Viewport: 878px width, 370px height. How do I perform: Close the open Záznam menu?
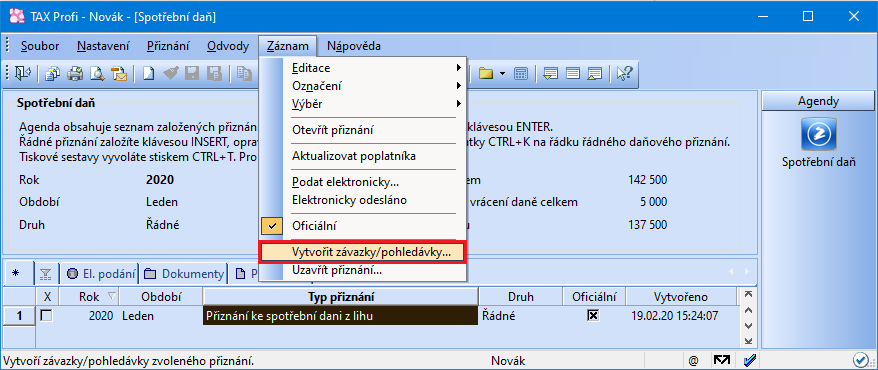tap(288, 46)
